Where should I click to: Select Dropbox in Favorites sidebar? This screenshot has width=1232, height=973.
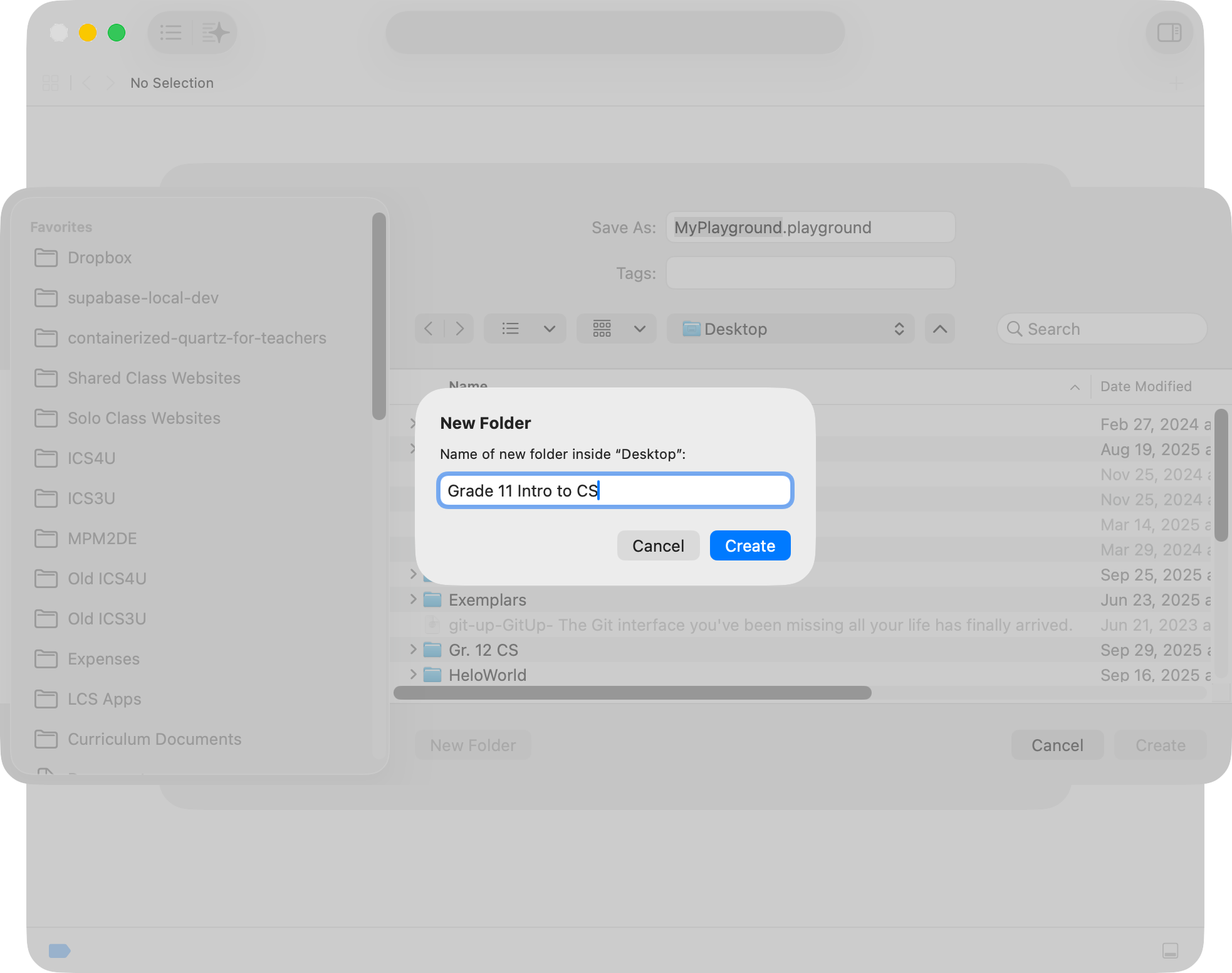pos(100,258)
